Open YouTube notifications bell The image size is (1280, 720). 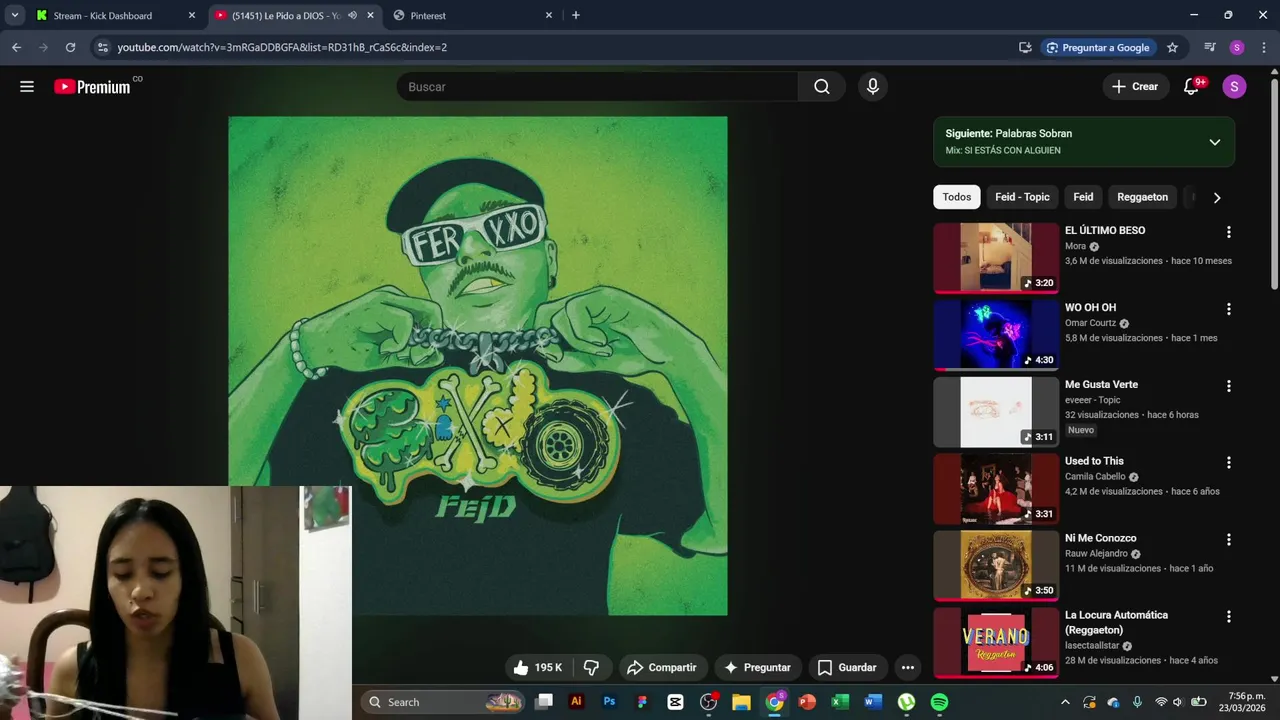click(1191, 87)
